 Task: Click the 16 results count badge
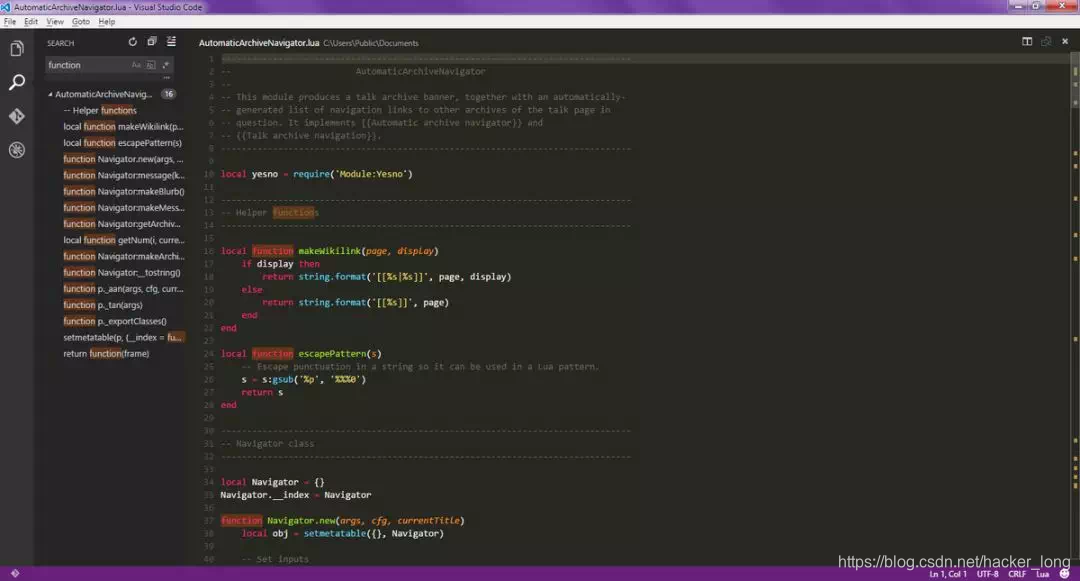(169, 94)
